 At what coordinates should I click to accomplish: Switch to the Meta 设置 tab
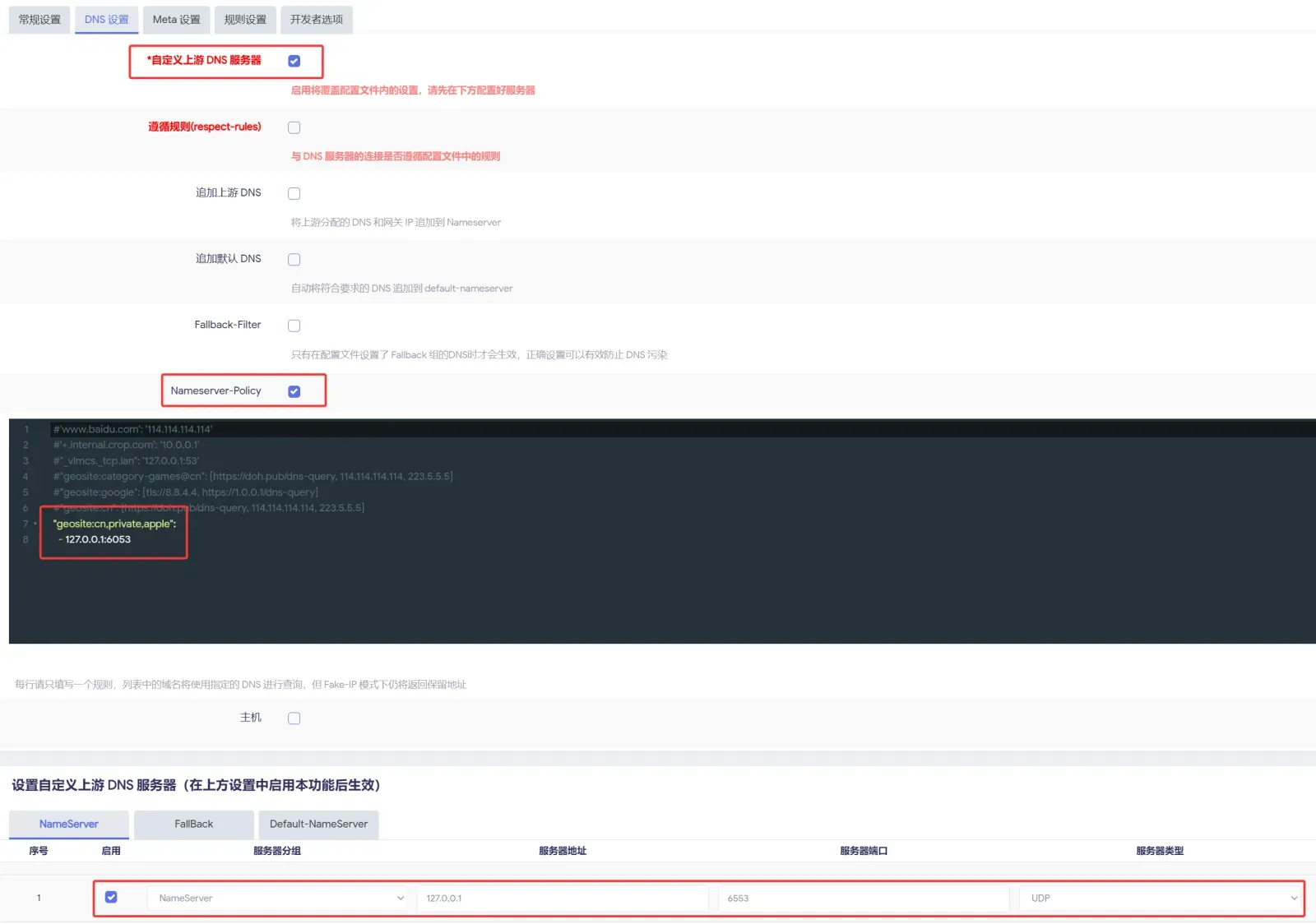click(176, 19)
